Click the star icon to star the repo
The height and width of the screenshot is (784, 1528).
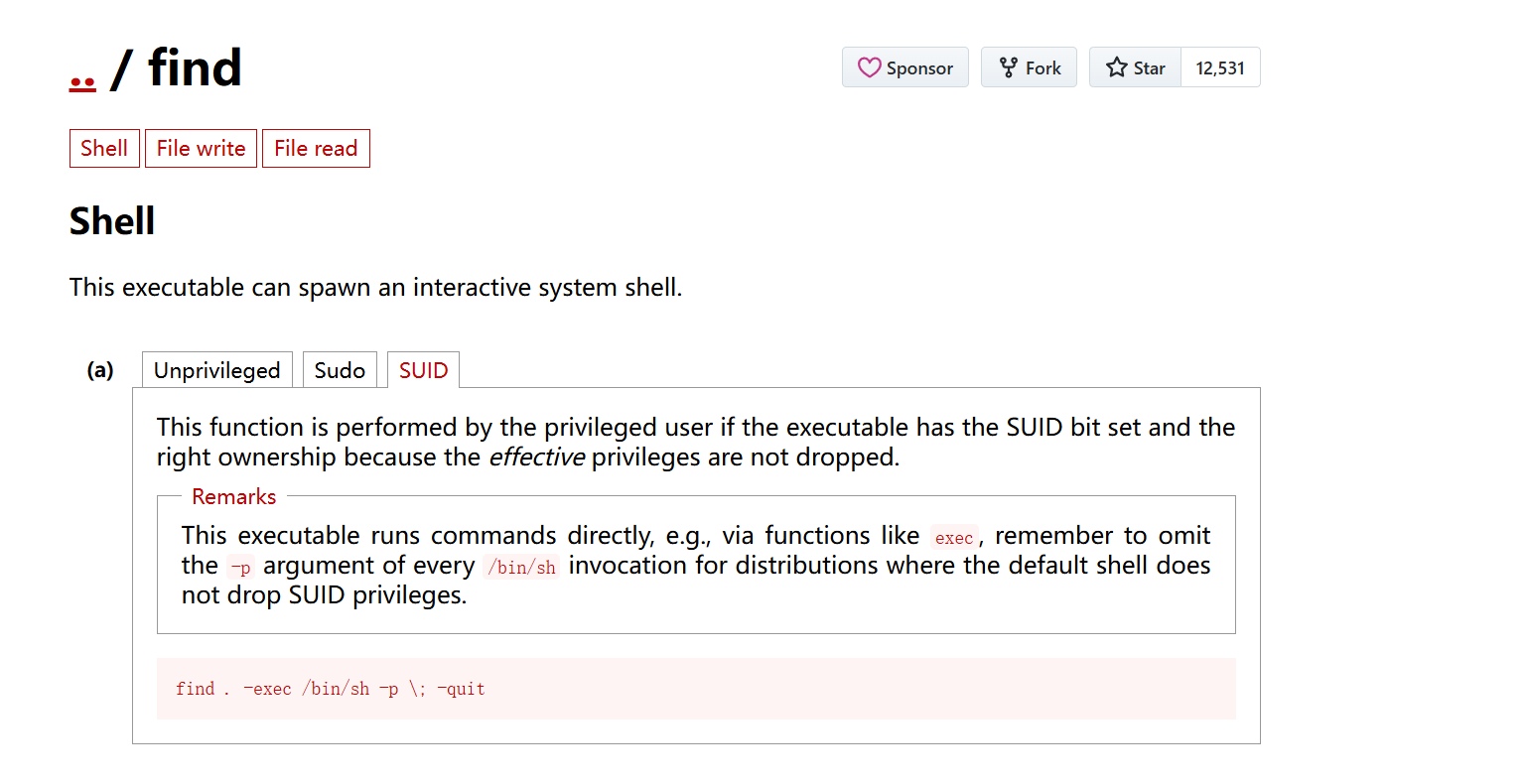(x=1117, y=67)
